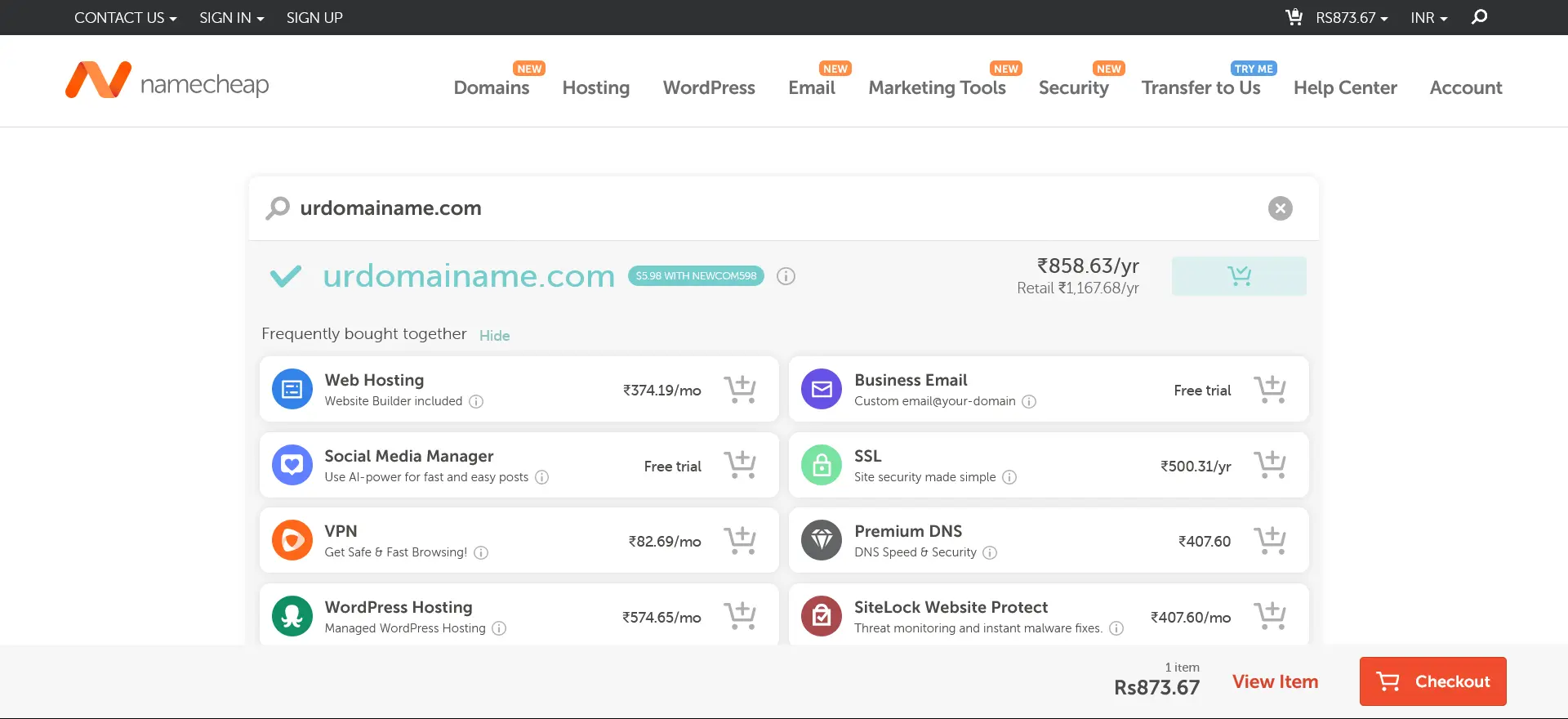Screen dimensions: 1568x719
Task: Click the ₹374.19/mo Web Hosting price
Action: point(661,391)
